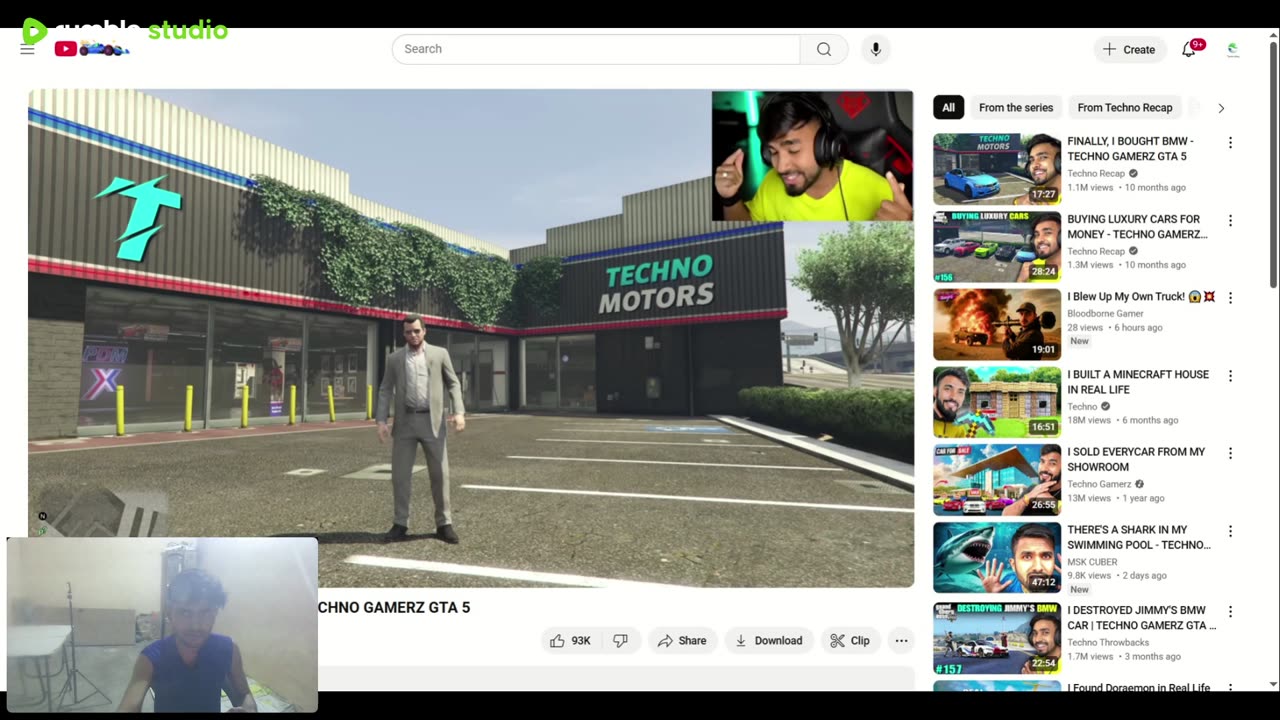Open title I SOLD EVERYCAR FROM MY SHOWROOM
The image size is (1280, 720).
(1136, 459)
